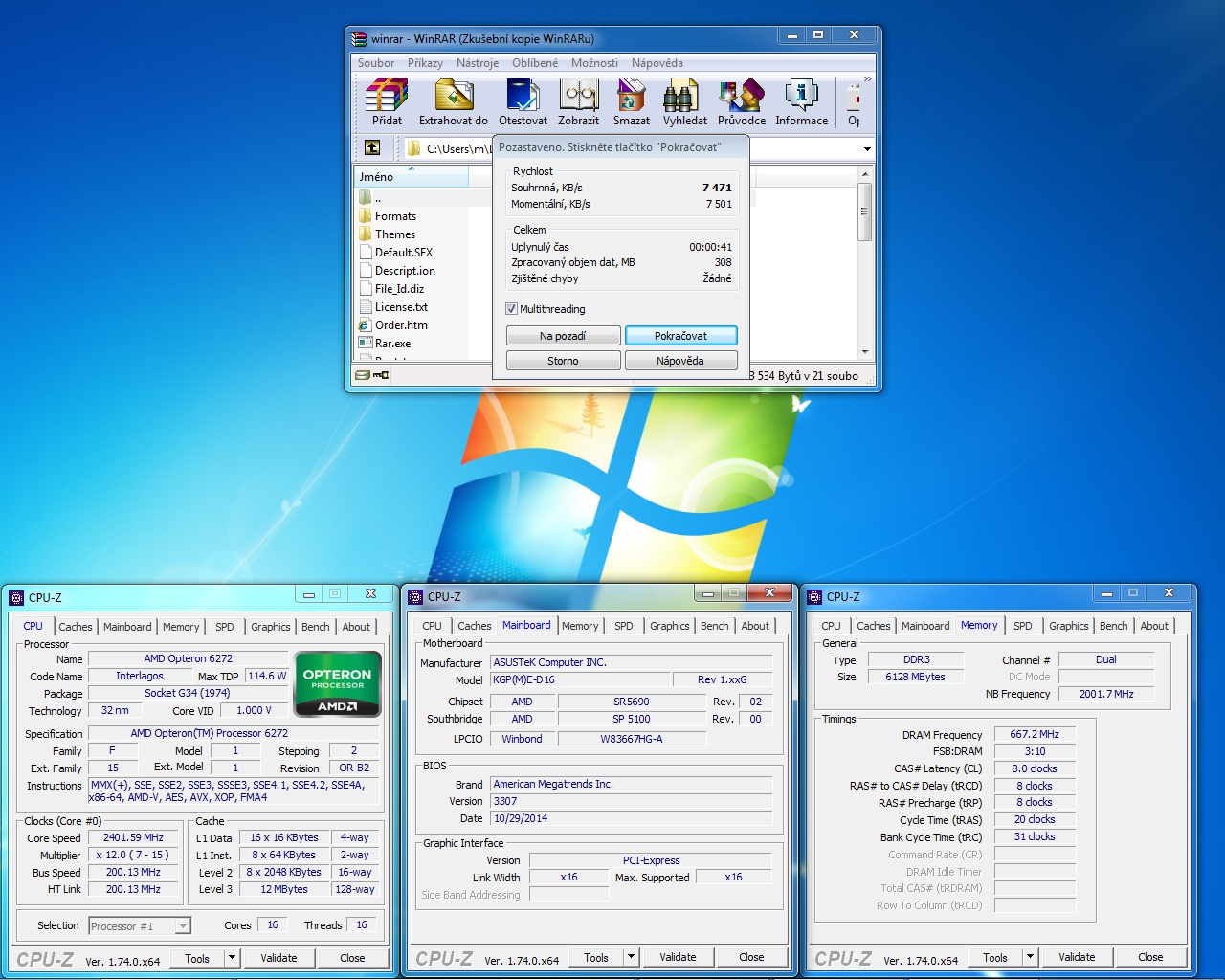Toggle the Multithreading checkbox

[511, 309]
